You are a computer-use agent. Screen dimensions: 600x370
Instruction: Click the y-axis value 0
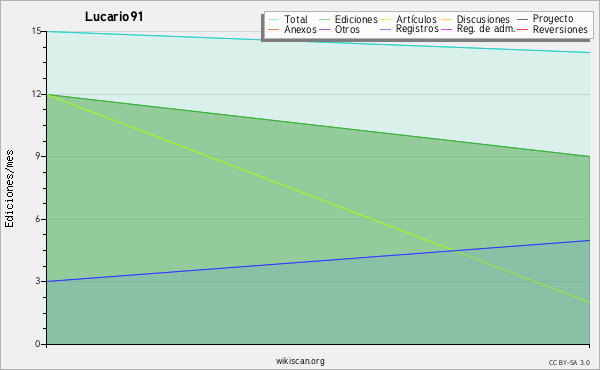(x=38, y=344)
